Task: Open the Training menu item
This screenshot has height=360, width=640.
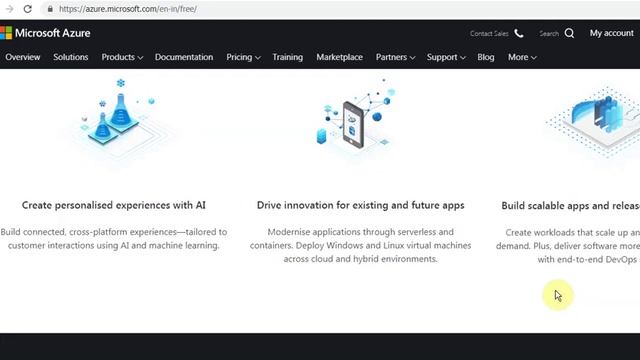Action: tap(288, 57)
